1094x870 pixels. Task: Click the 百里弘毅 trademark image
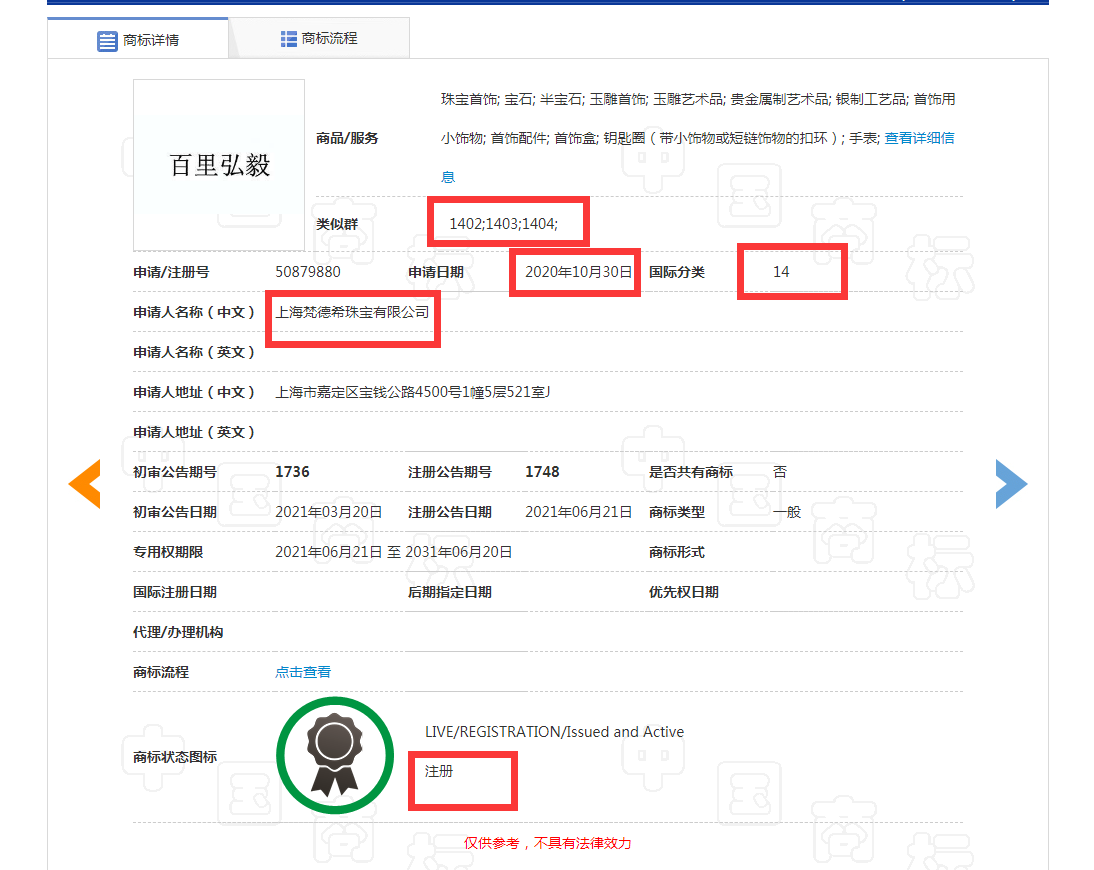217,164
